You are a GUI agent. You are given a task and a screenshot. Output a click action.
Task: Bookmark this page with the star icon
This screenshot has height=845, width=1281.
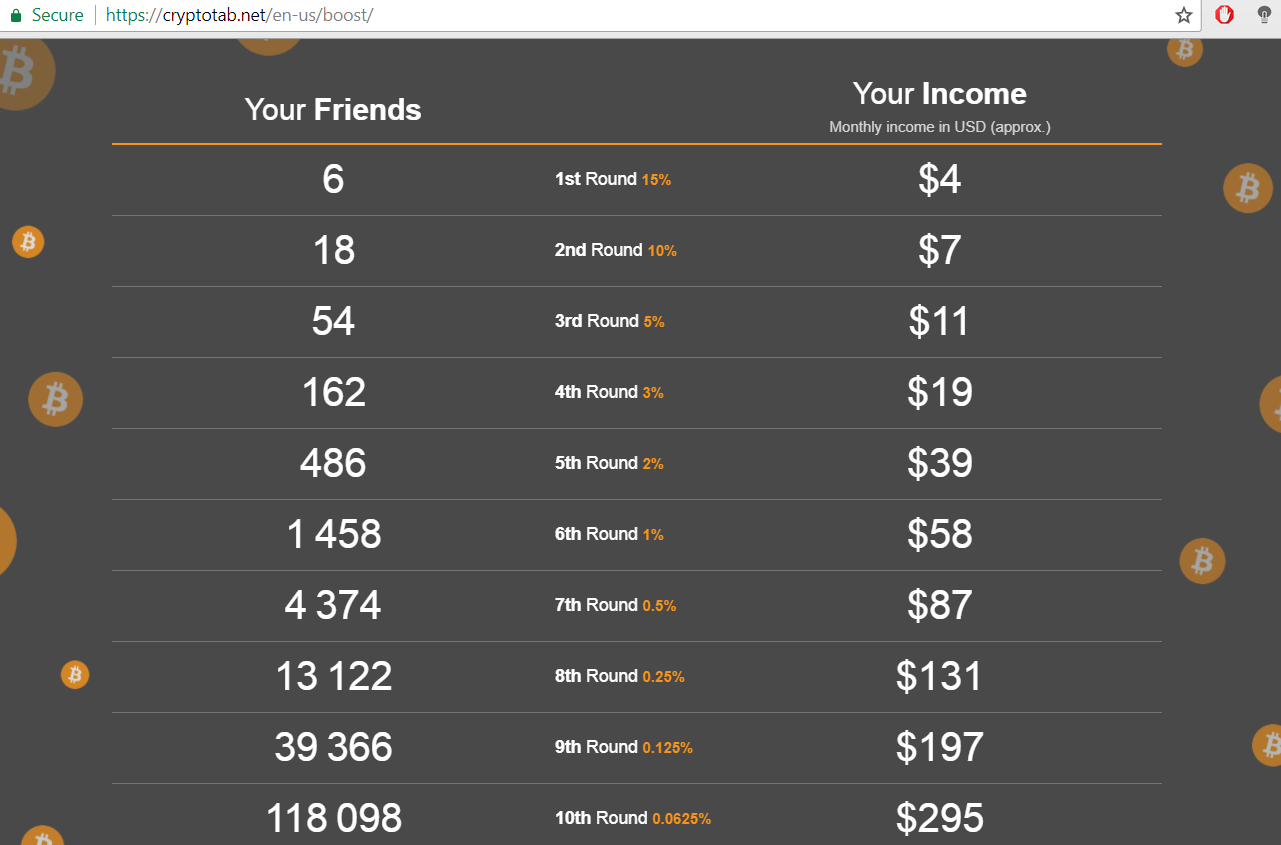click(x=1184, y=16)
